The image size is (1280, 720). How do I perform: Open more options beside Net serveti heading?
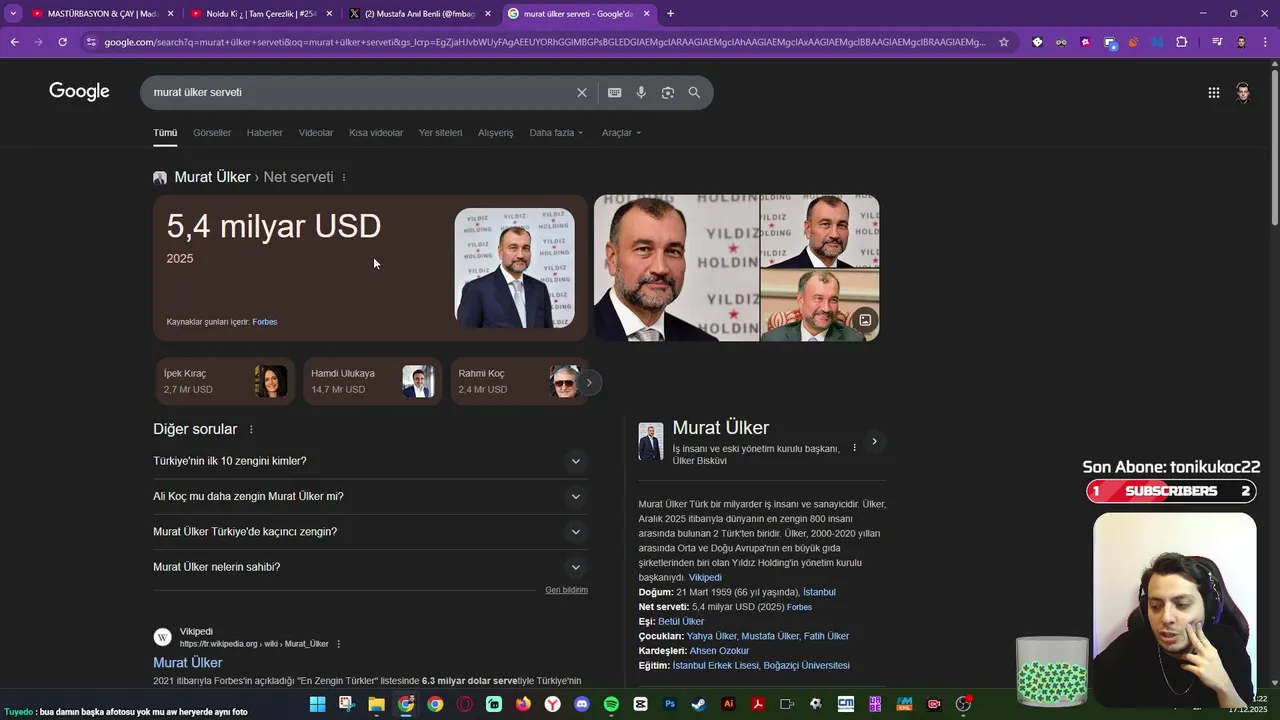(343, 177)
